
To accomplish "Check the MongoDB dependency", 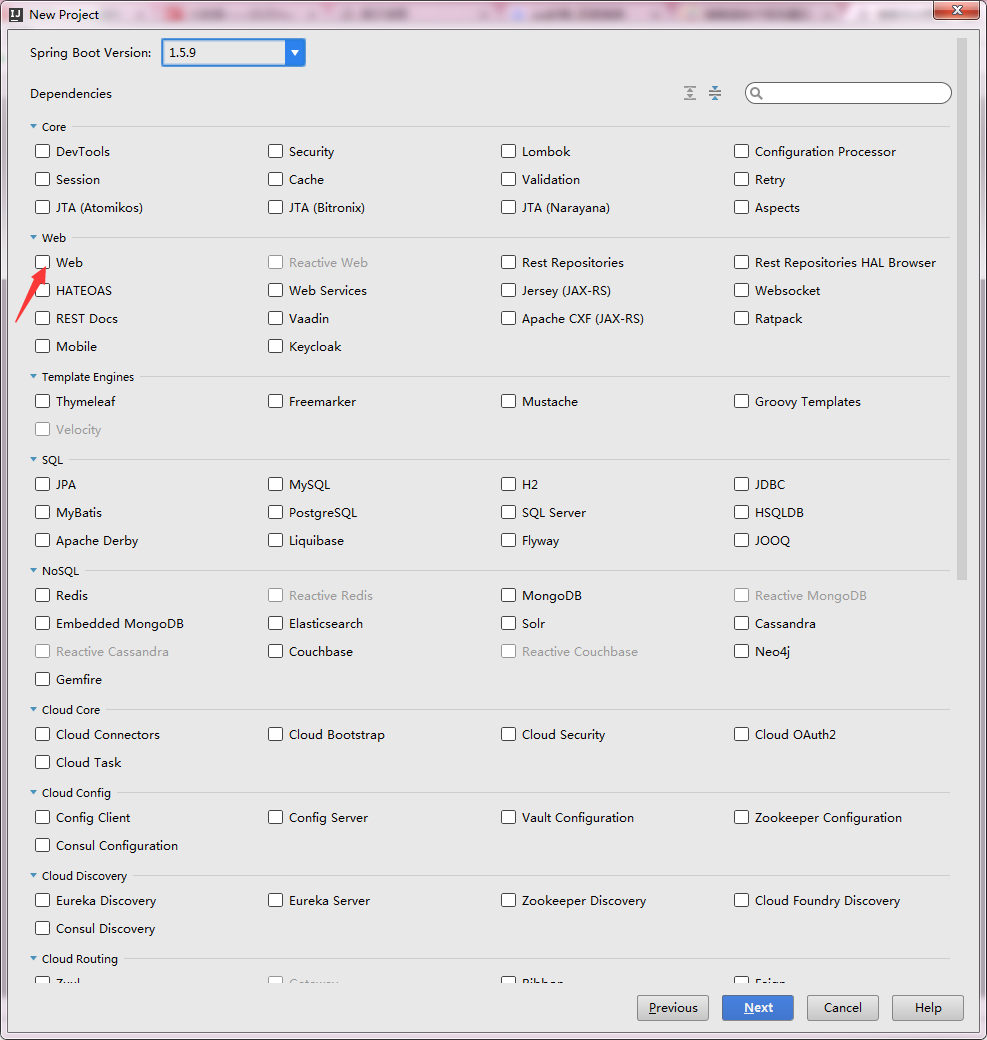I will [508, 595].
